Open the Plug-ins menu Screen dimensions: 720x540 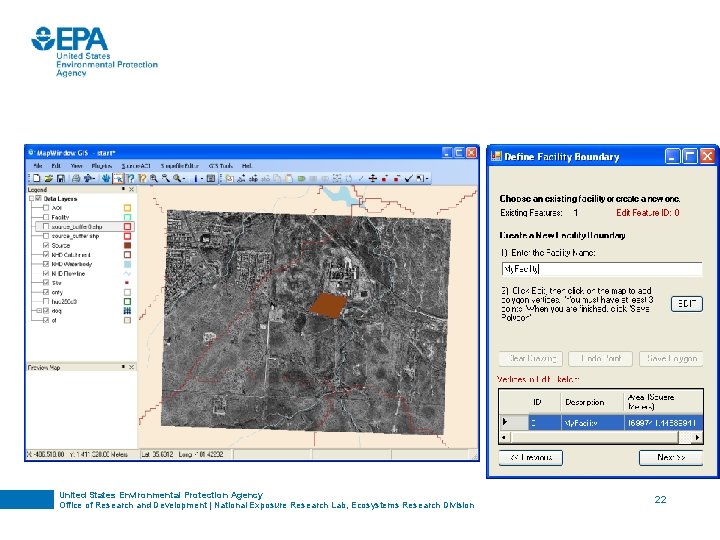(101, 165)
